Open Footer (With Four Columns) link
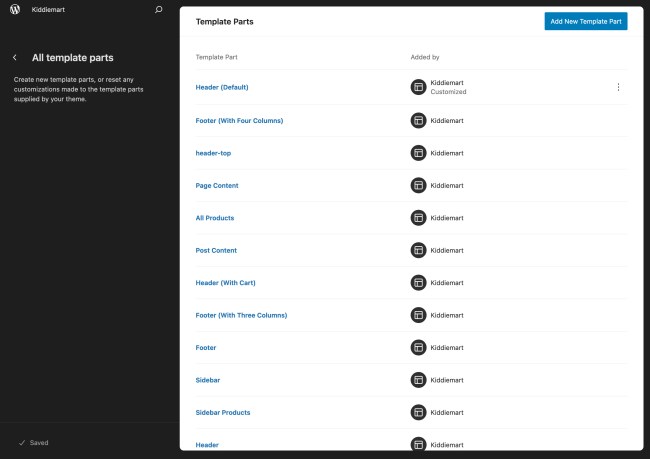650x459 pixels. tap(239, 121)
